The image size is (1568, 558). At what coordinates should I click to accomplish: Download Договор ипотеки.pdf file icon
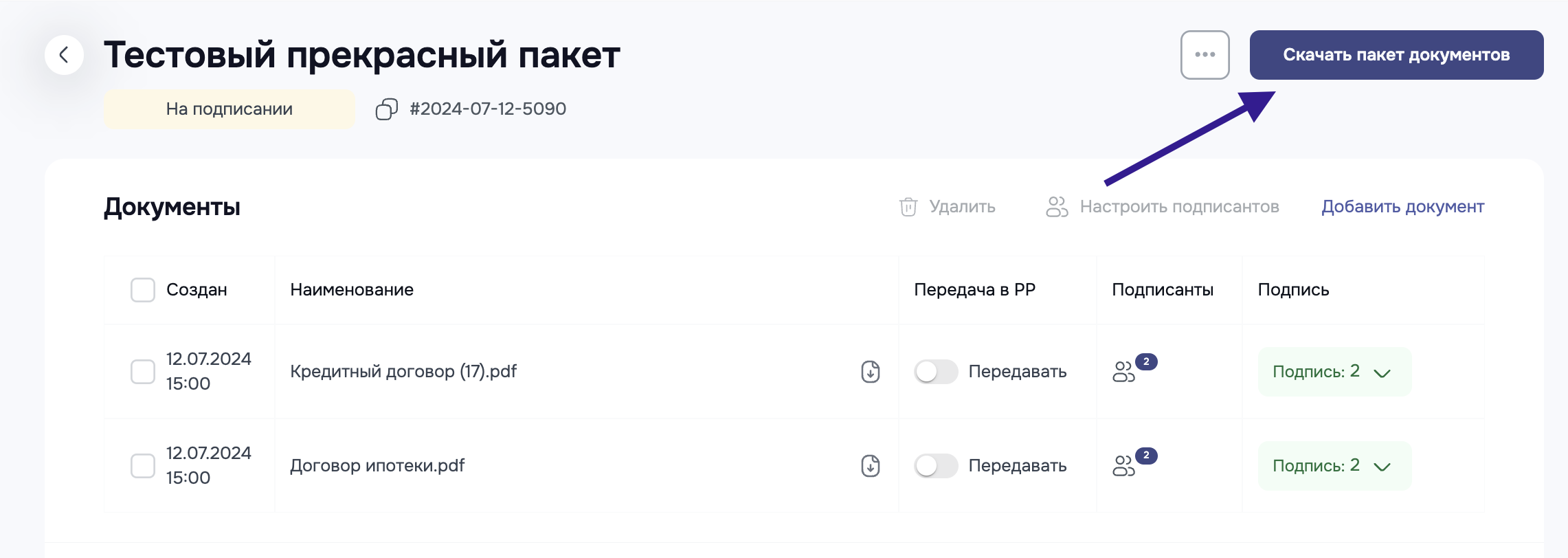point(870,466)
